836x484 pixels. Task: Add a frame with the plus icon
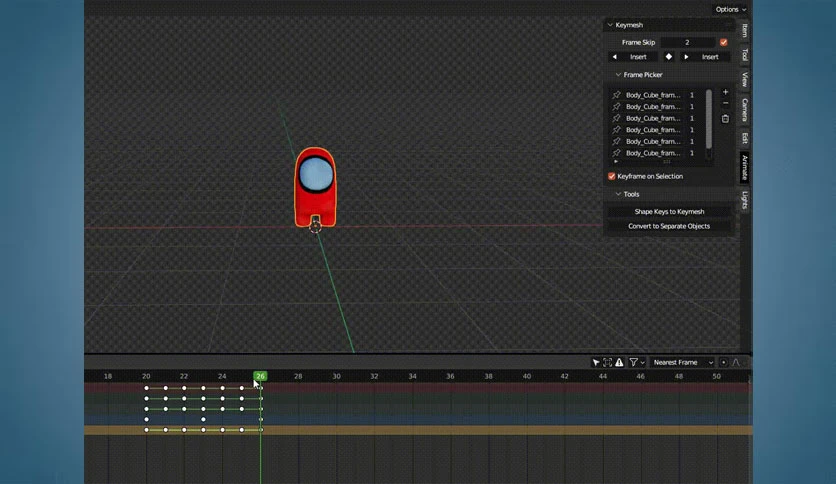[x=725, y=92]
